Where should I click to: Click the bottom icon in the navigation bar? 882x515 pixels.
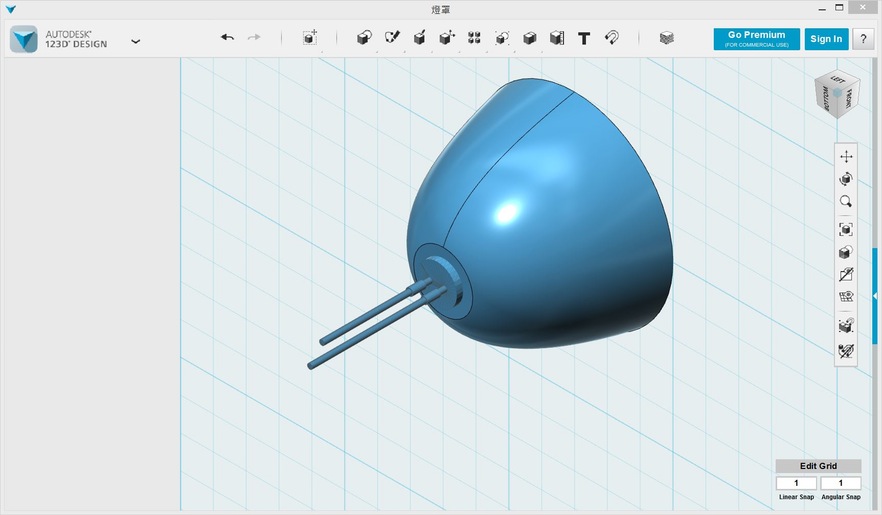[845, 351]
